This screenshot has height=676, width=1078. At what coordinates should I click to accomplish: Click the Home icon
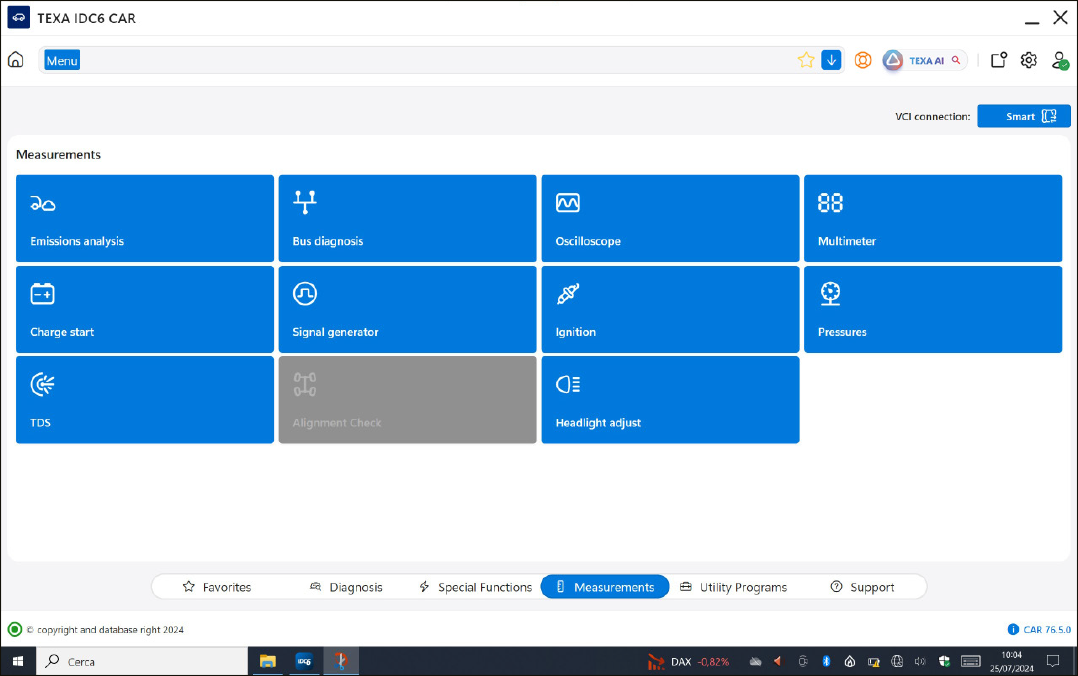pos(16,60)
